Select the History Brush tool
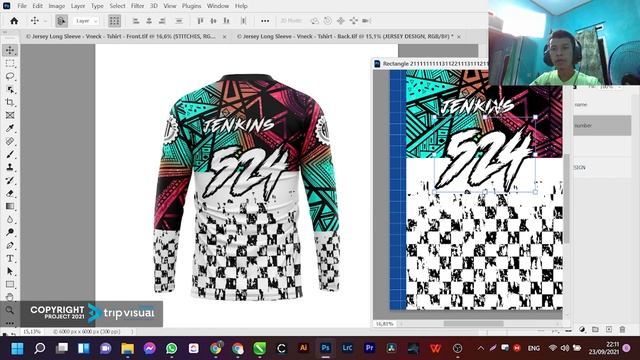The image size is (640, 360). point(10,180)
